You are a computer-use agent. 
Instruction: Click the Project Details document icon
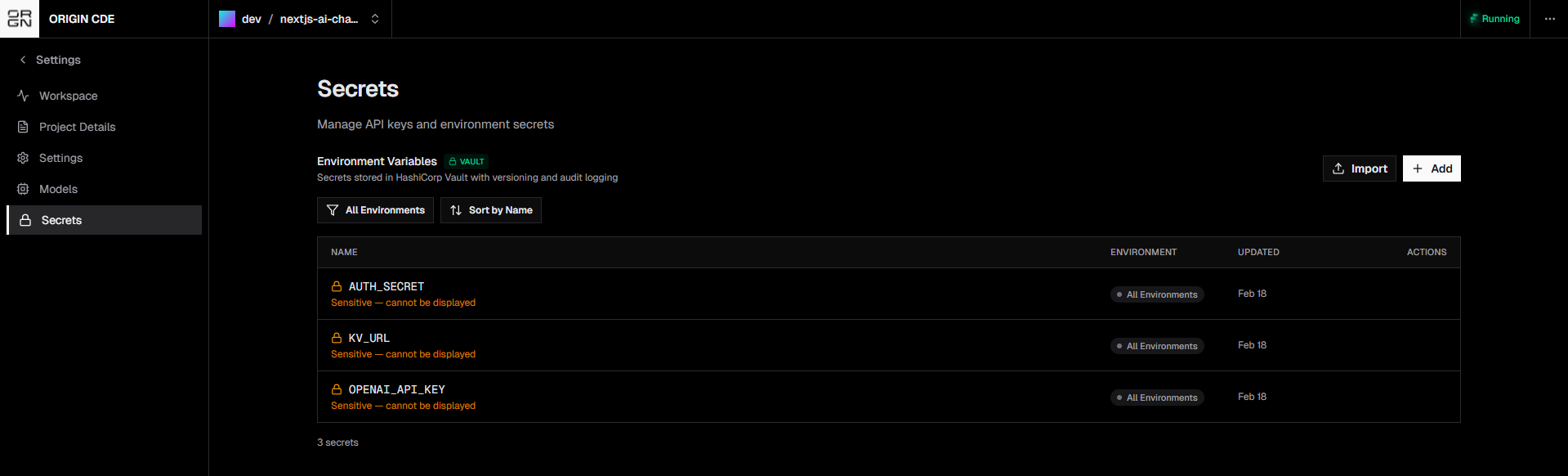coord(23,127)
